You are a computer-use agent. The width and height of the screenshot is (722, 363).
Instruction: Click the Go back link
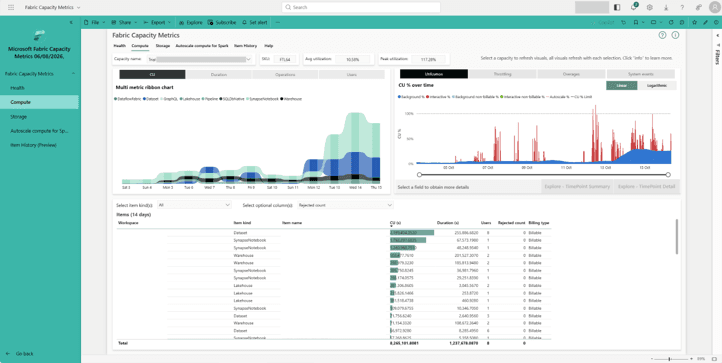[20, 354]
